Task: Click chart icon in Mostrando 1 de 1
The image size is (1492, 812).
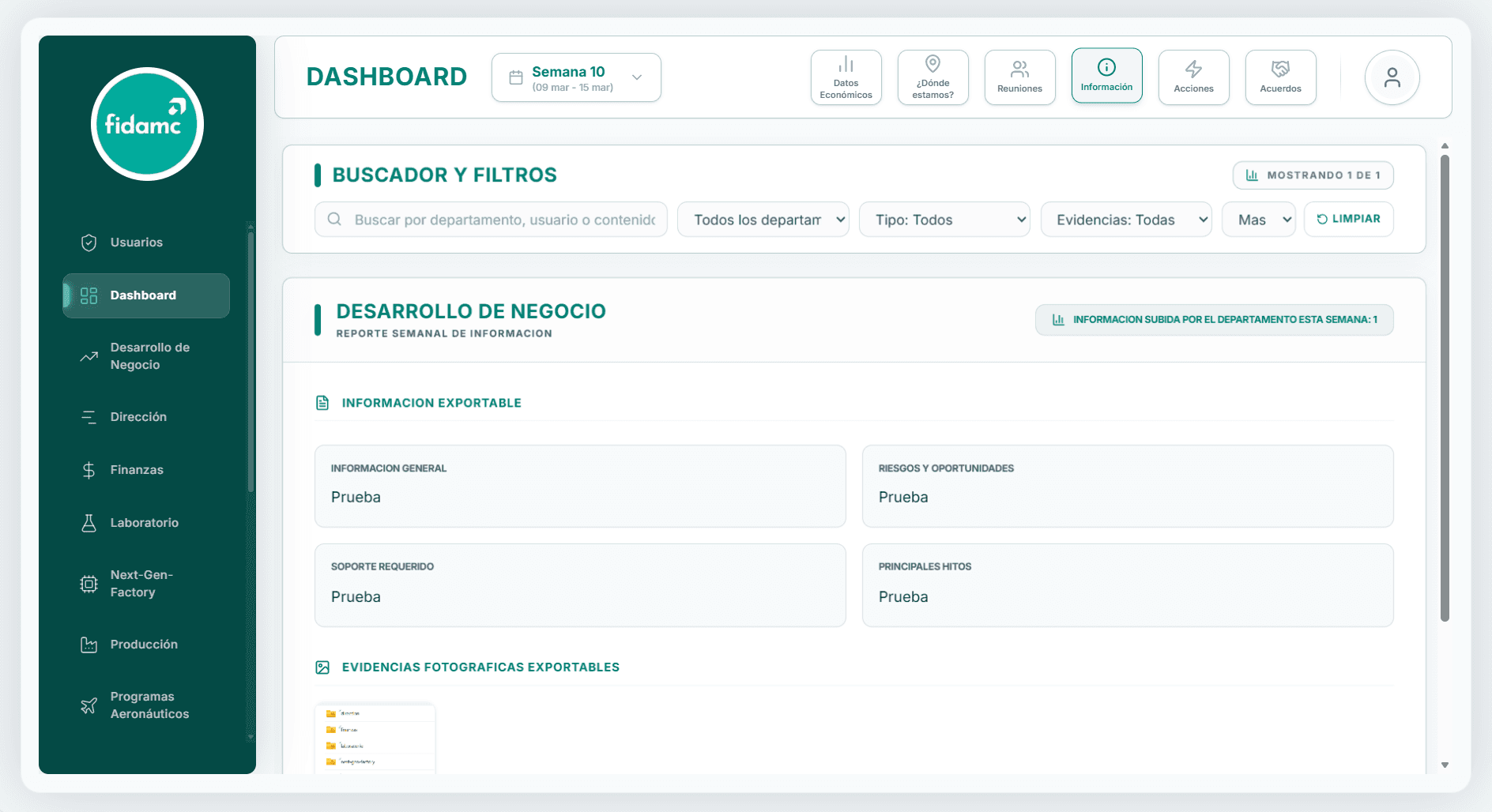Action: point(1252,175)
